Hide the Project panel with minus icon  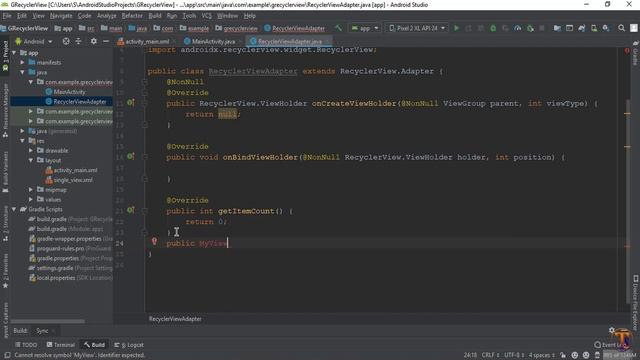click(x=106, y=41)
